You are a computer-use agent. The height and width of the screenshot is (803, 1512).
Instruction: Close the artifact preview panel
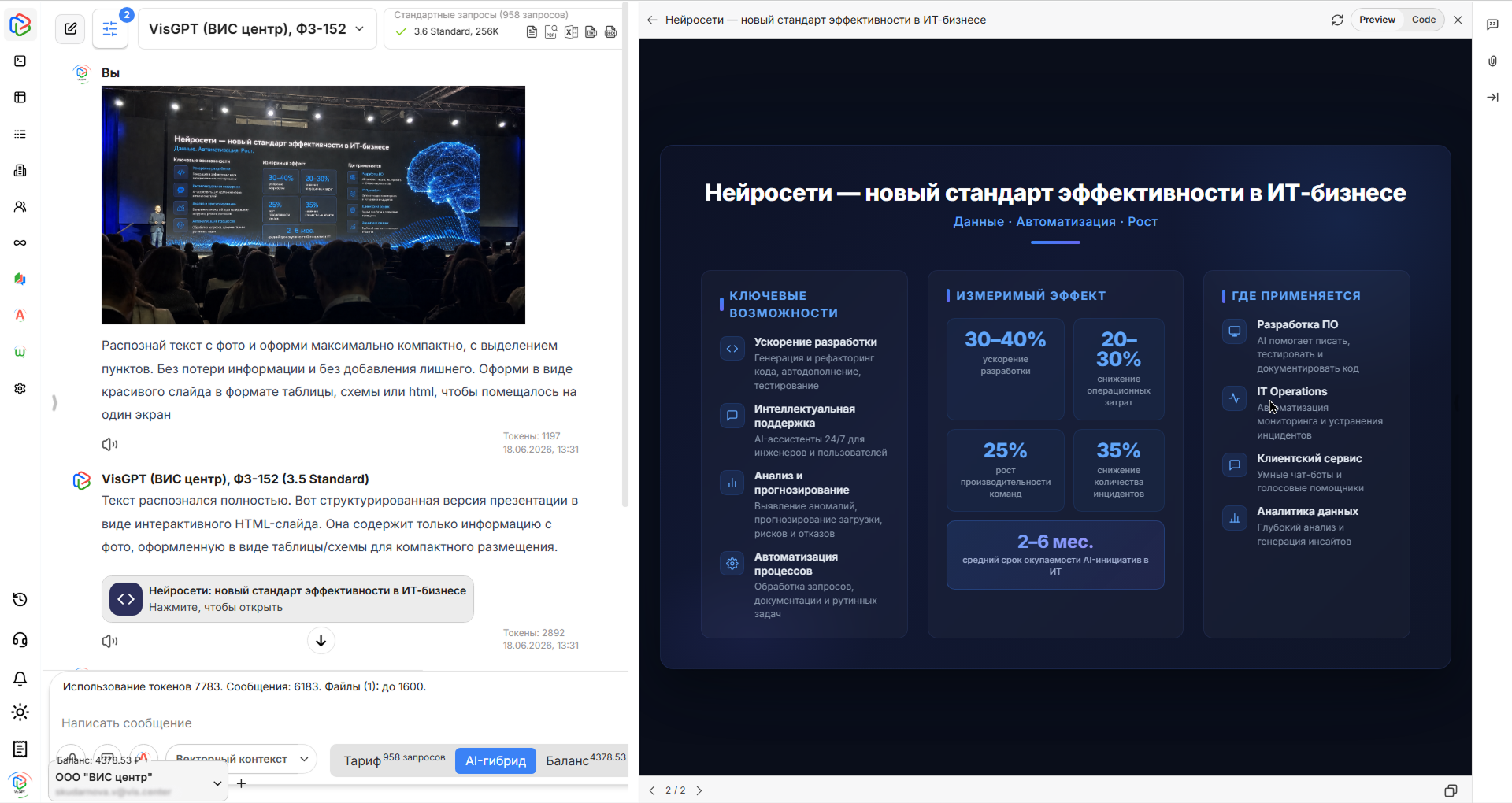(1458, 20)
